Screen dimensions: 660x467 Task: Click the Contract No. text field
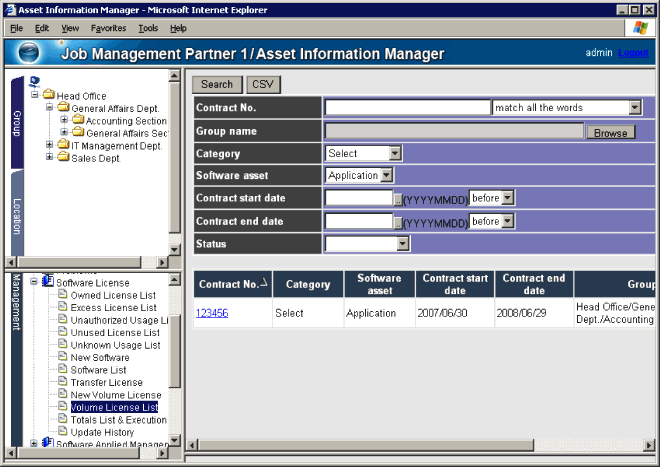[407, 107]
